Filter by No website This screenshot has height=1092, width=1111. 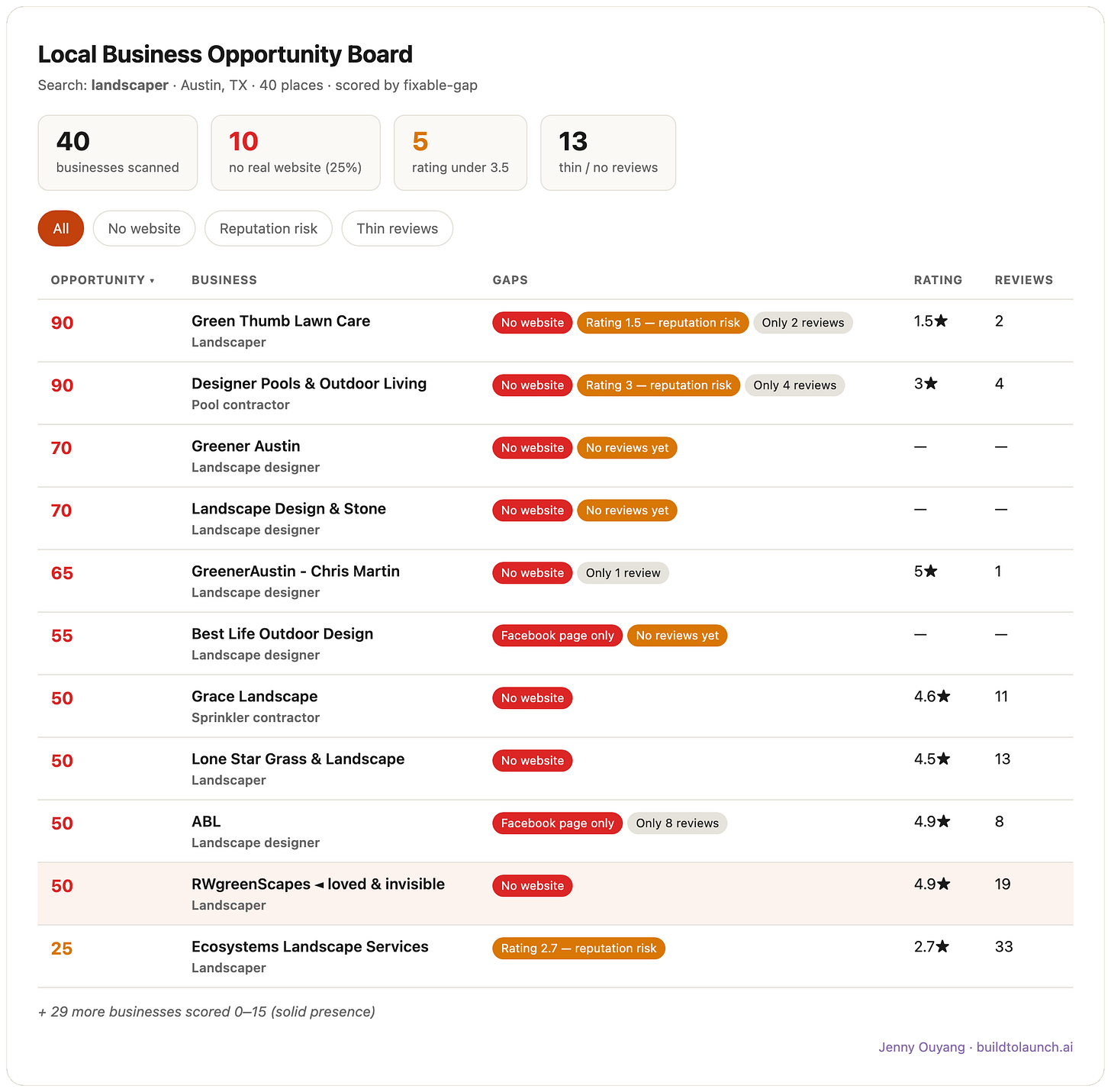click(x=144, y=228)
